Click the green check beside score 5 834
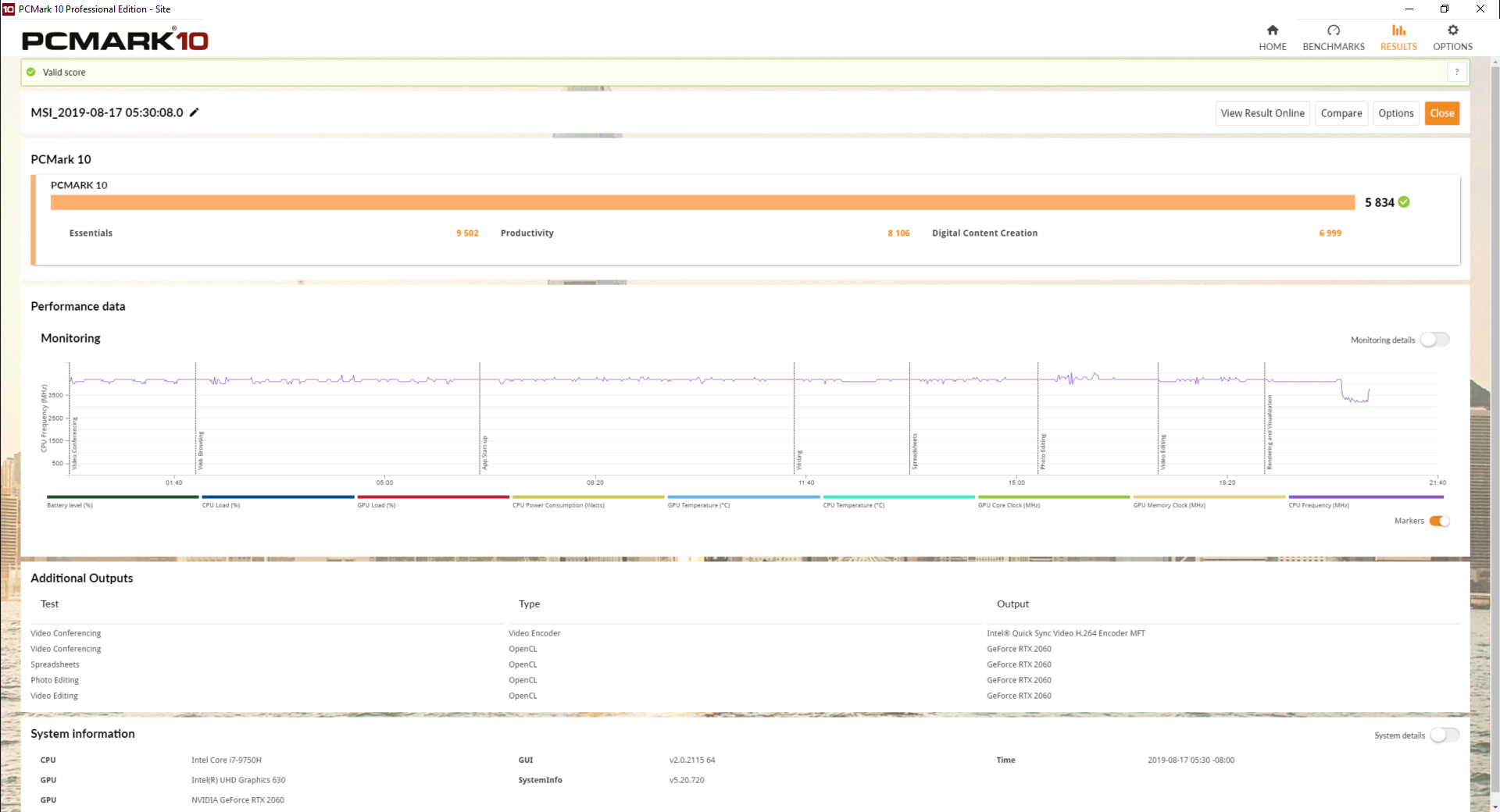 click(1404, 202)
